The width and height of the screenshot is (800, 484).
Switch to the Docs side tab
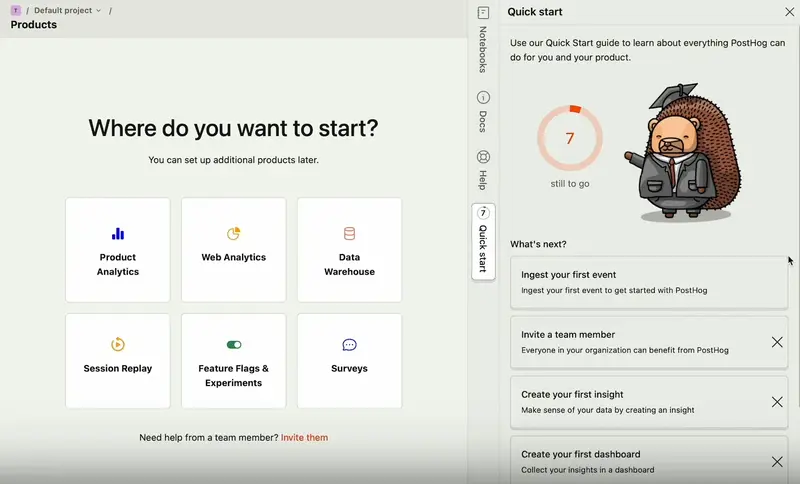pos(483,112)
